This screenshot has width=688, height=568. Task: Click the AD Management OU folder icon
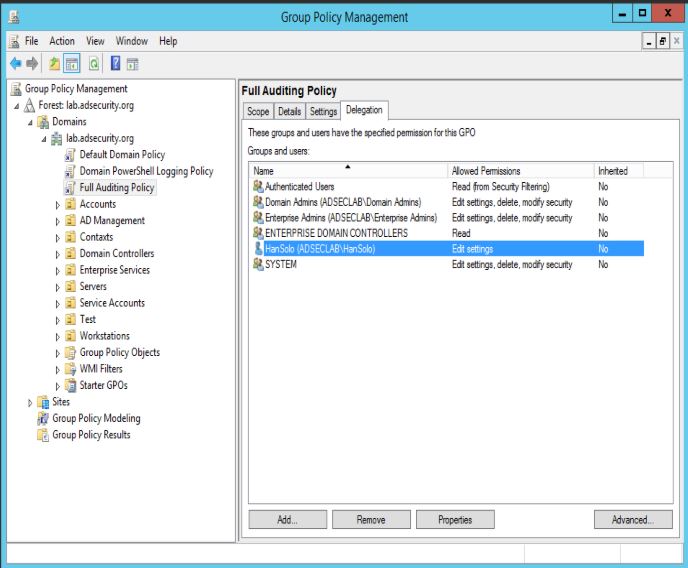pyautogui.click(x=70, y=221)
